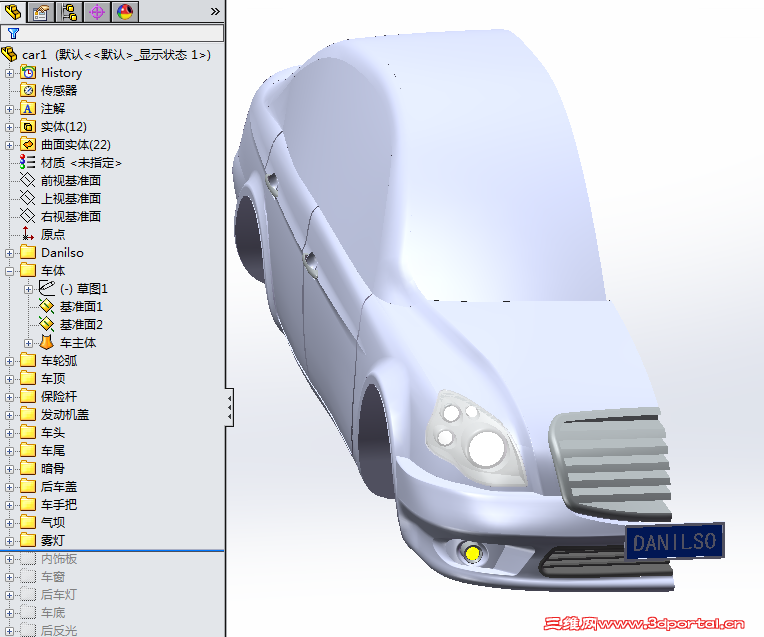Expand the 气坝 air dam folder
The image size is (764, 637).
(x=9, y=524)
